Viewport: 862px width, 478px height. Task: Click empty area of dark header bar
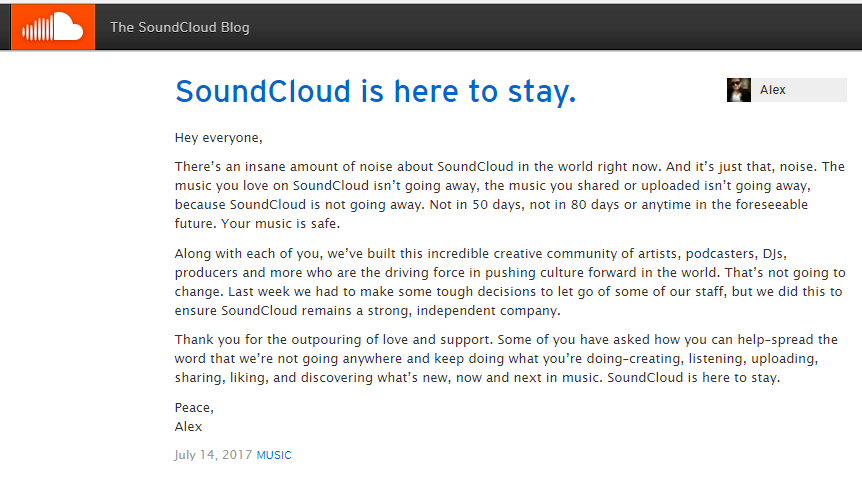(x=550, y=27)
